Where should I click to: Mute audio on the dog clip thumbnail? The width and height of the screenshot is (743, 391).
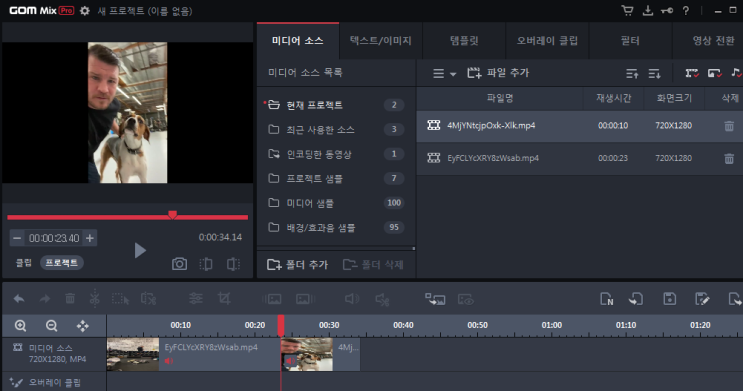[x=290, y=362]
